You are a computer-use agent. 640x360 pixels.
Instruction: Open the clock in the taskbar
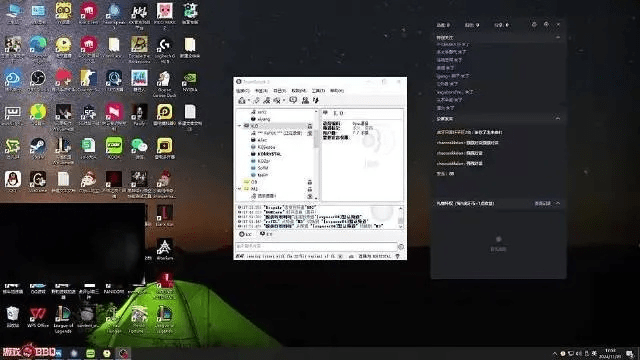click(611, 353)
